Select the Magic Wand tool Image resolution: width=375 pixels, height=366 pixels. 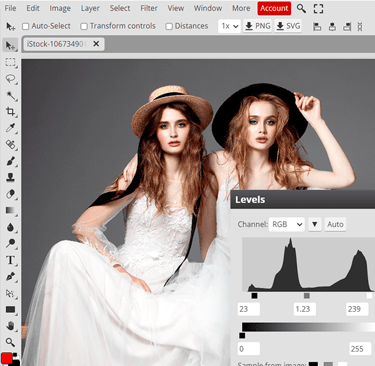pos(10,95)
